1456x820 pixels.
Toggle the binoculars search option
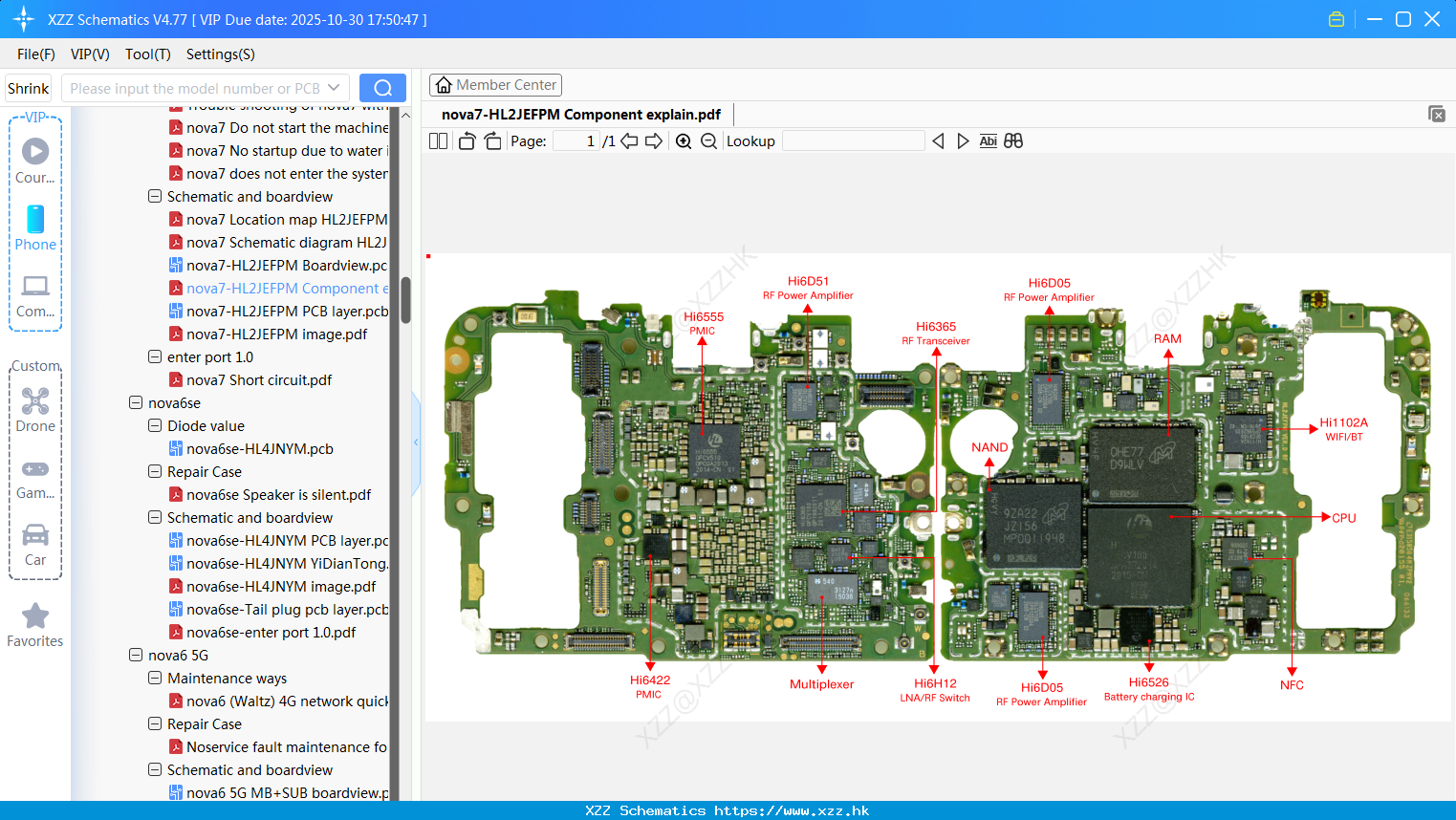[1012, 140]
